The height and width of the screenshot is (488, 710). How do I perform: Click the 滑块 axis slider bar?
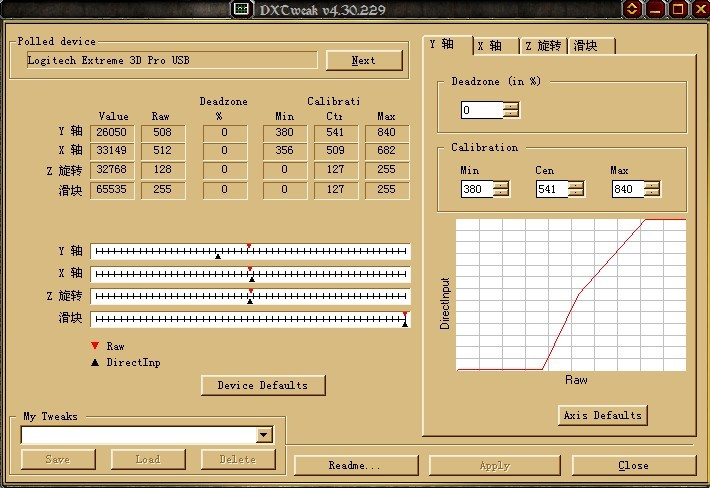tap(250, 319)
